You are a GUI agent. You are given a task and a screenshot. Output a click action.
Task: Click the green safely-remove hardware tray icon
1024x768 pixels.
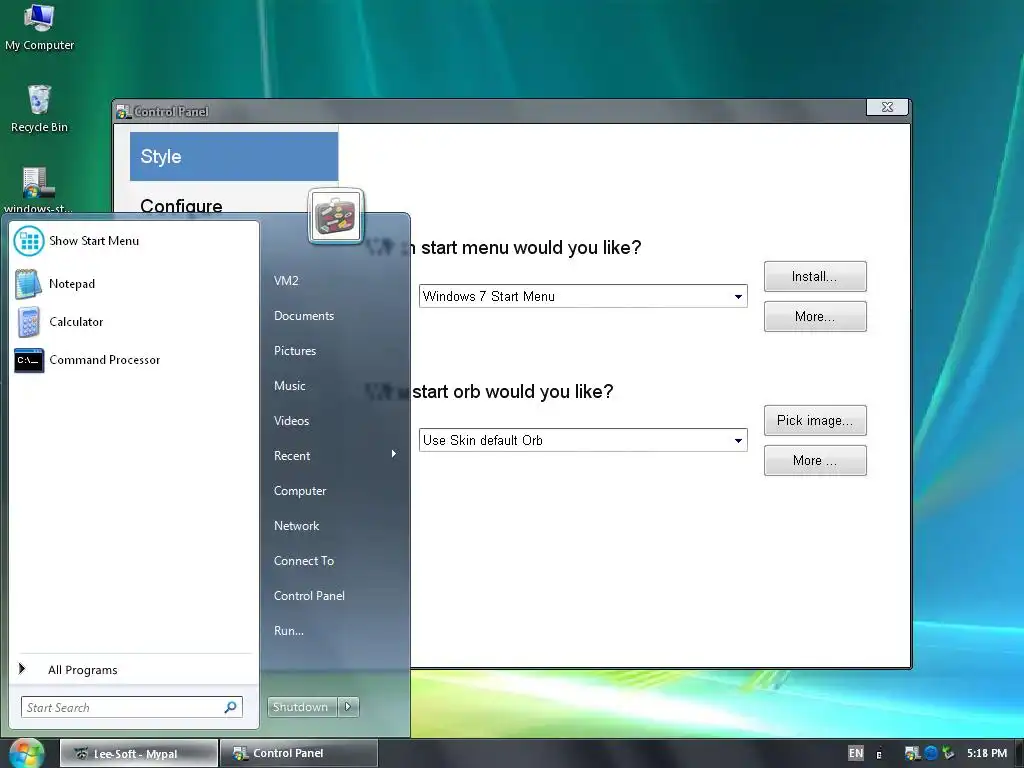pyautogui.click(x=948, y=753)
